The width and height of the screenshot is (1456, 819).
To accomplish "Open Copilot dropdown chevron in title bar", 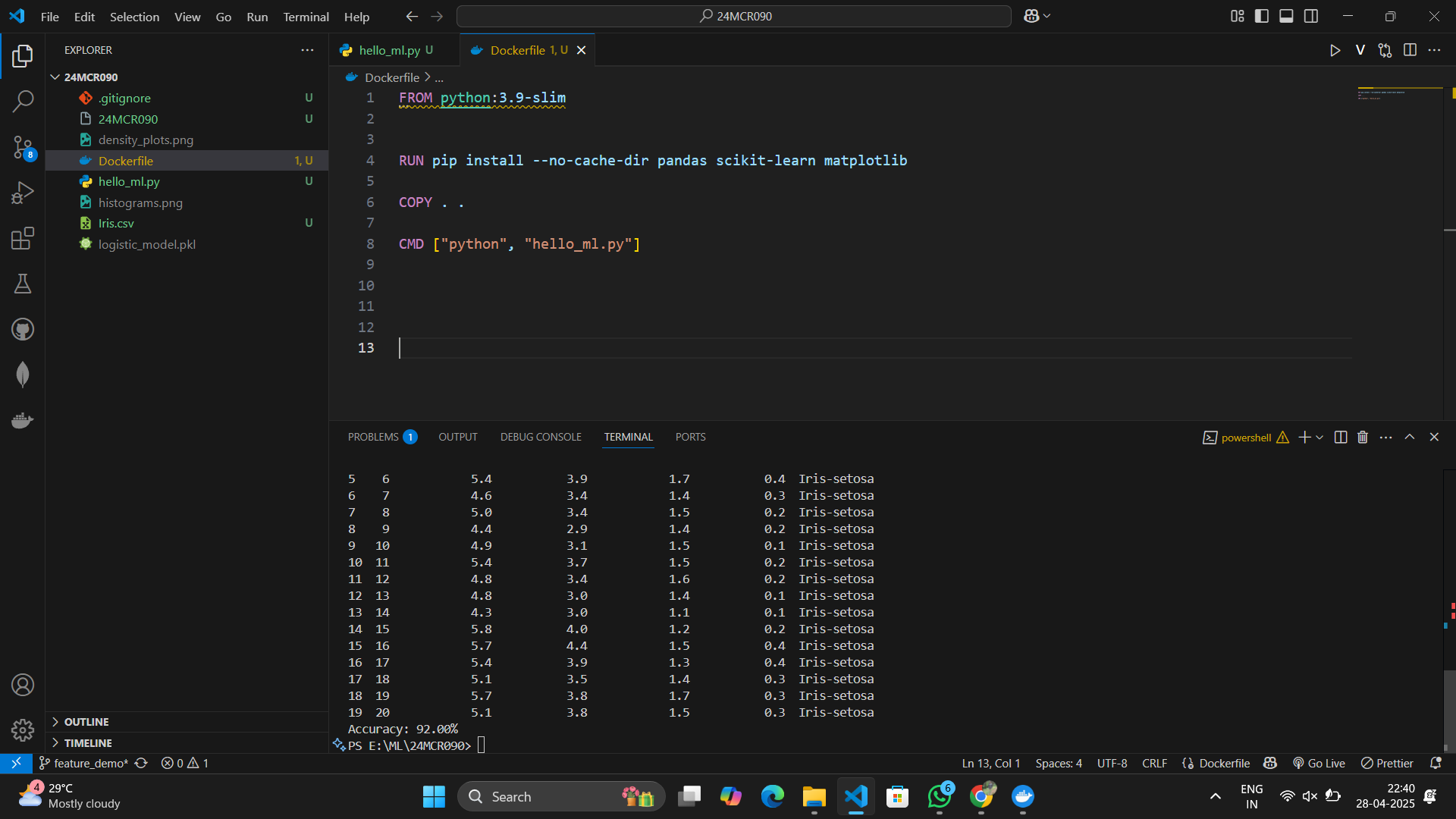I will (x=1047, y=16).
